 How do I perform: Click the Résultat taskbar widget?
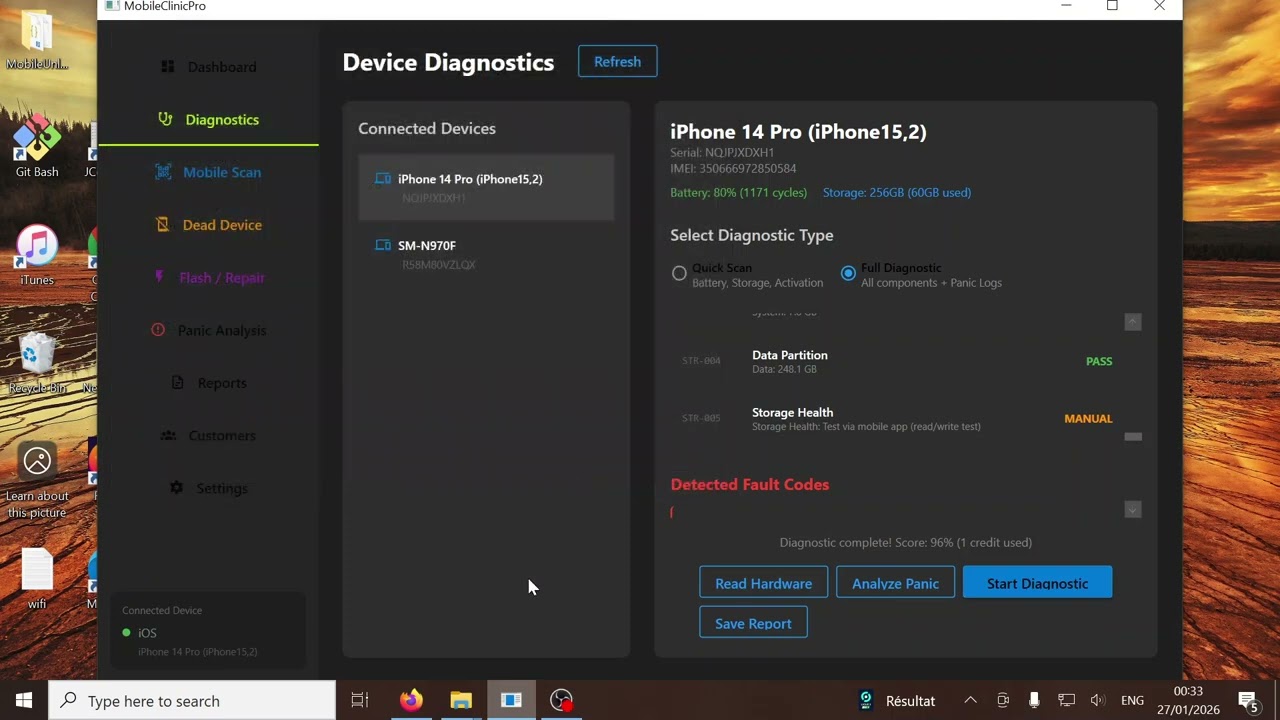897,701
